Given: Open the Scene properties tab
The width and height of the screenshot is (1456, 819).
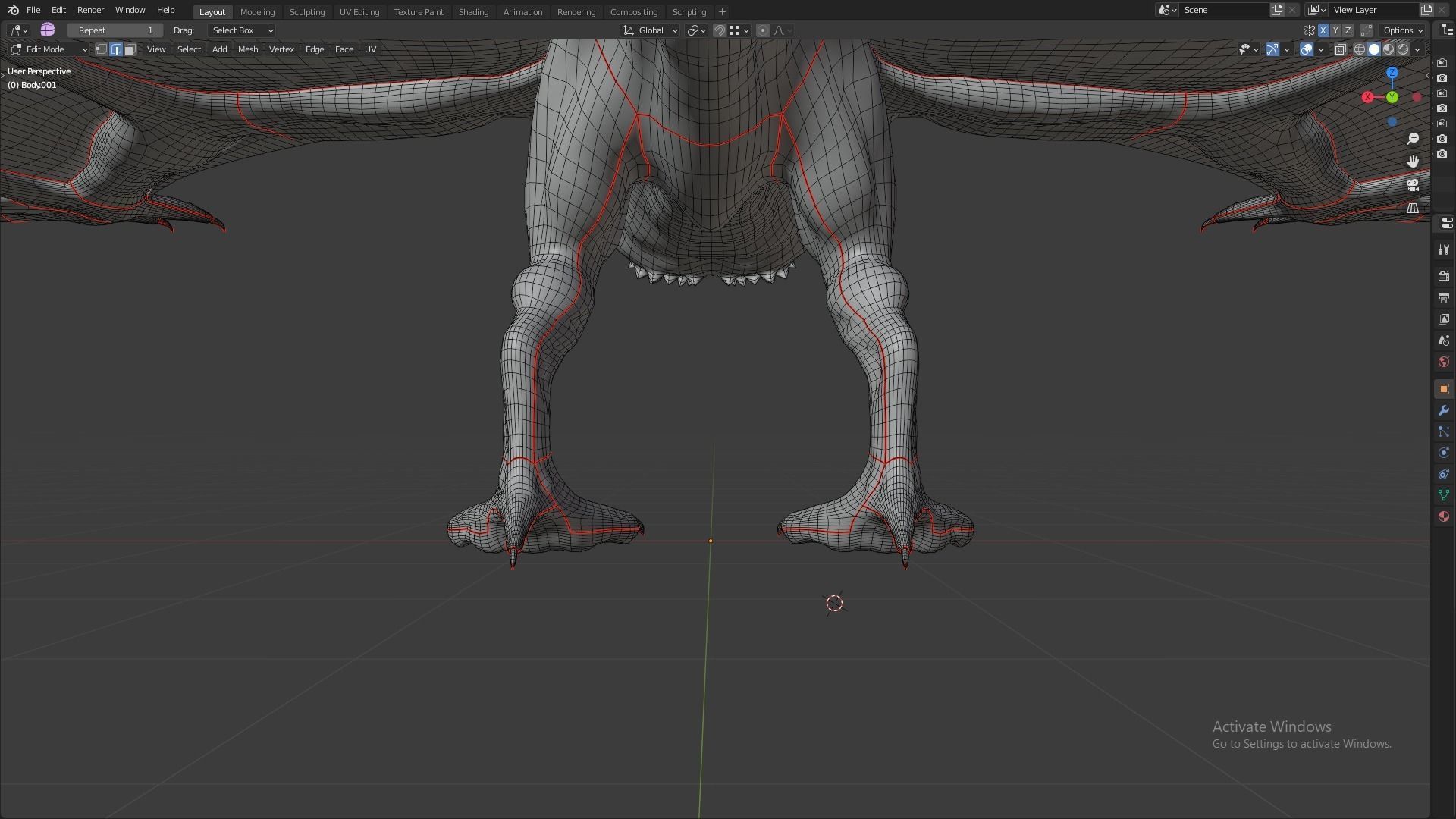Looking at the screenshot, I should coord(1444,340).
